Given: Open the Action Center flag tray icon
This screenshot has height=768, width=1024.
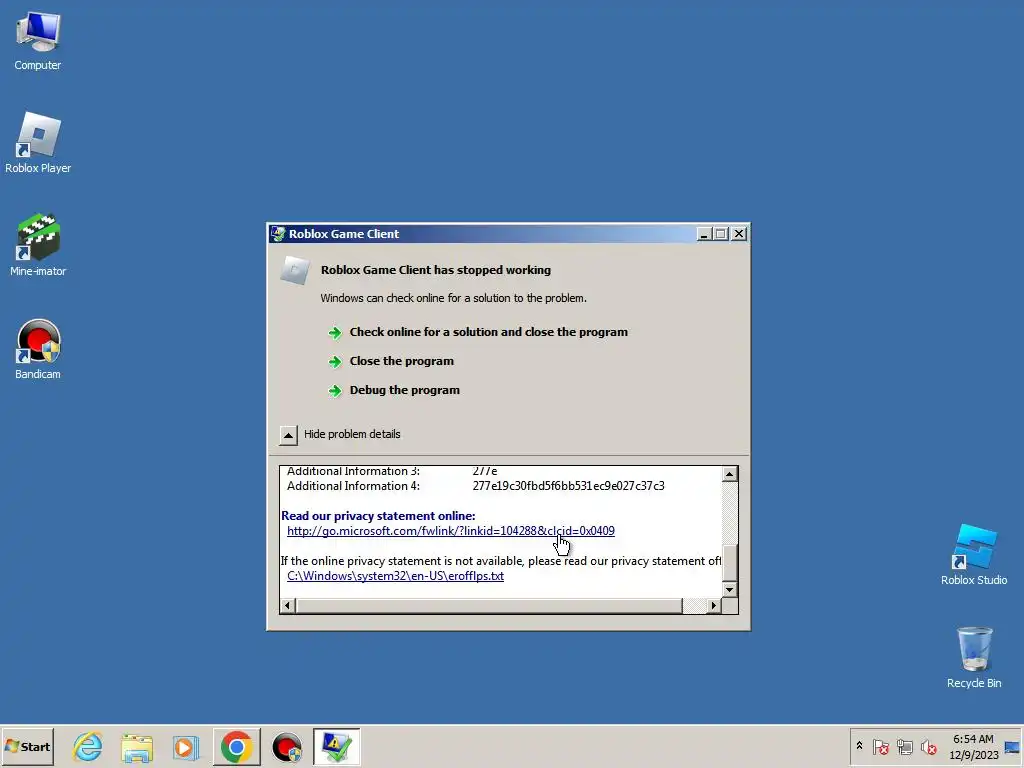Looking at the screenshot, I should click(x=880, y=746).
